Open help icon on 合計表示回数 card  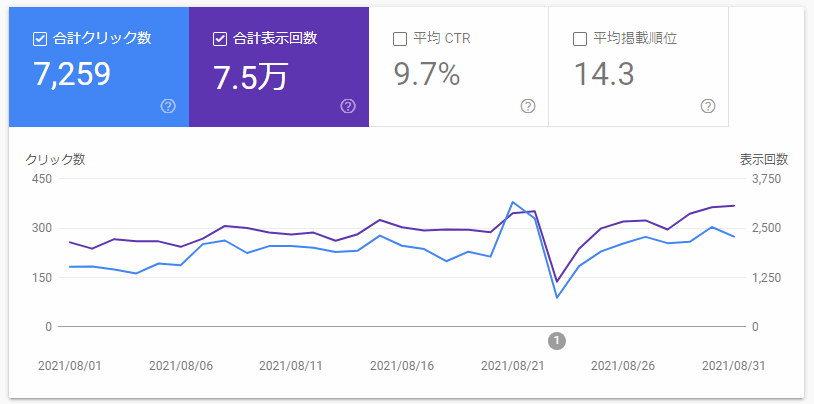coord(348,106)
